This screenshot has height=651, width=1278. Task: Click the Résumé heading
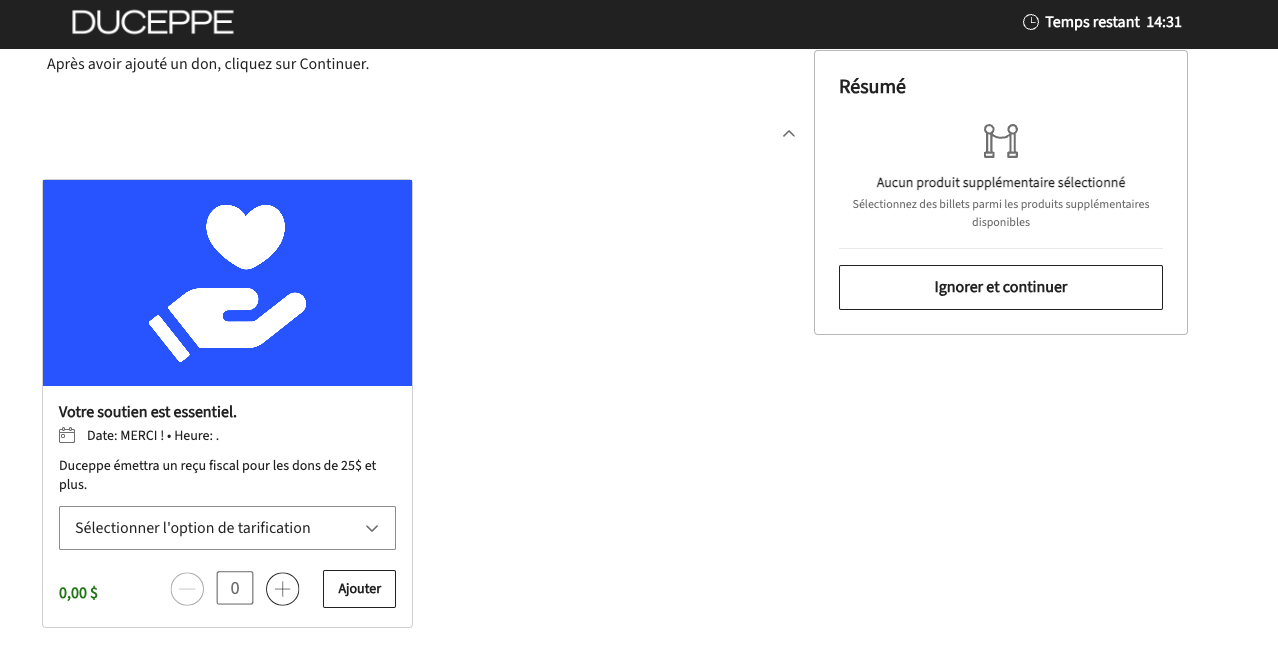tap(872, 87)
